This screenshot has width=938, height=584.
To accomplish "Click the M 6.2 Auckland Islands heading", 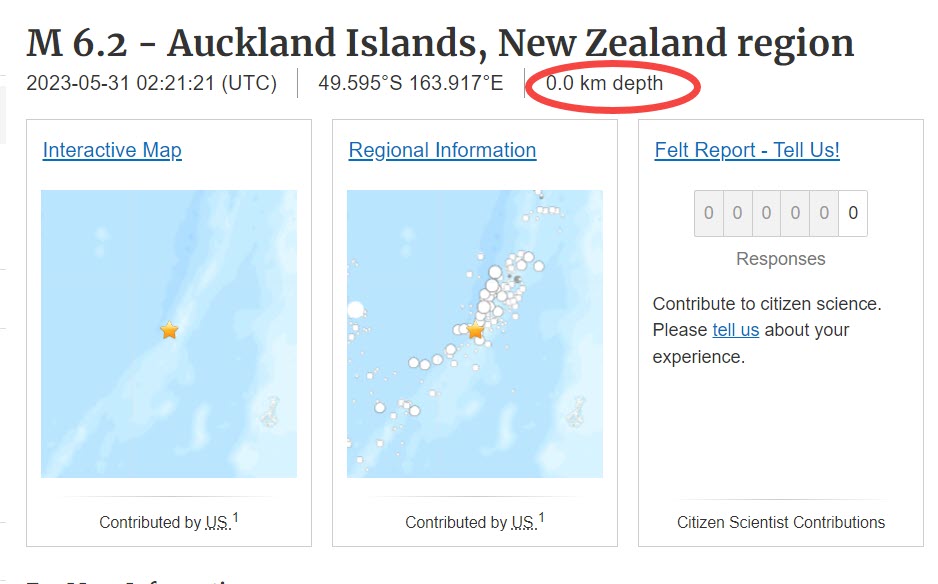I will 440,43.
